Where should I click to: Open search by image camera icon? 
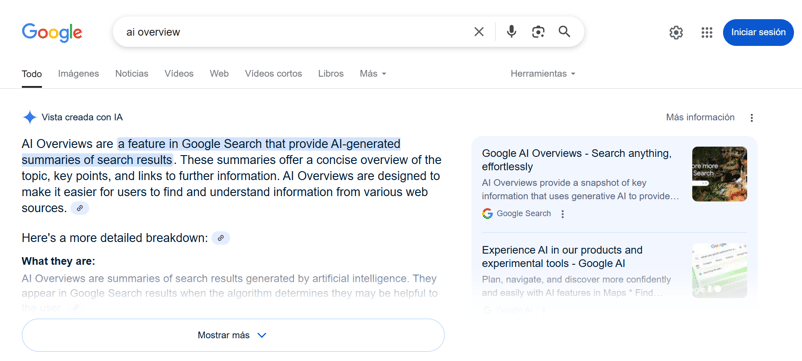coord(538,32)
